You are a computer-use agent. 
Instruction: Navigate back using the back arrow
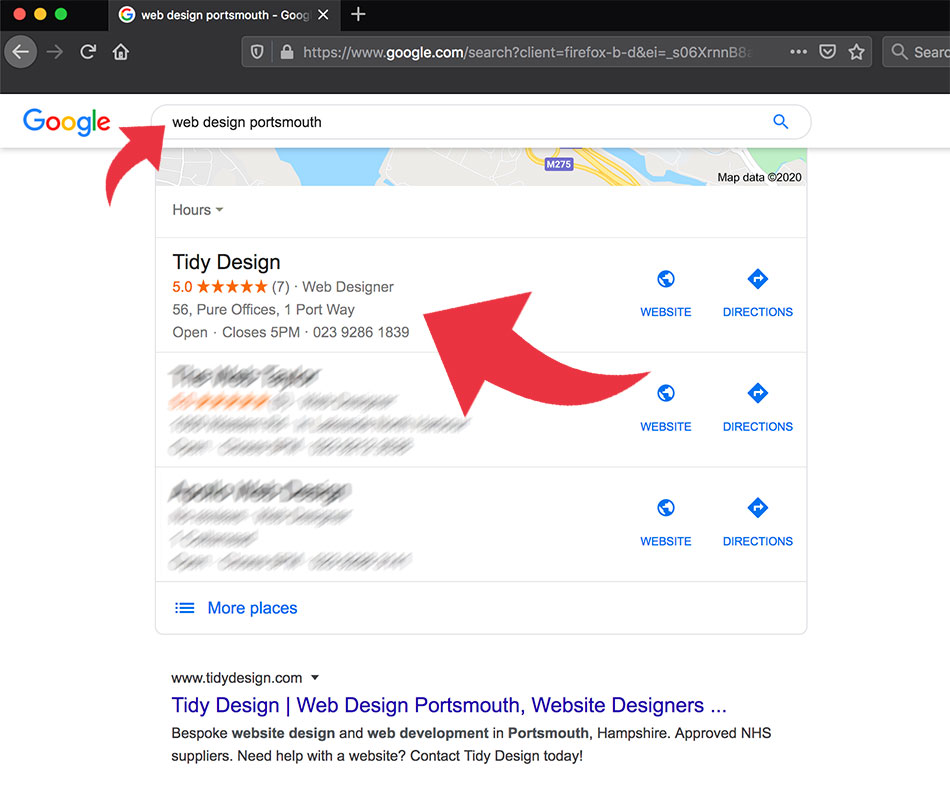[20, 51]
